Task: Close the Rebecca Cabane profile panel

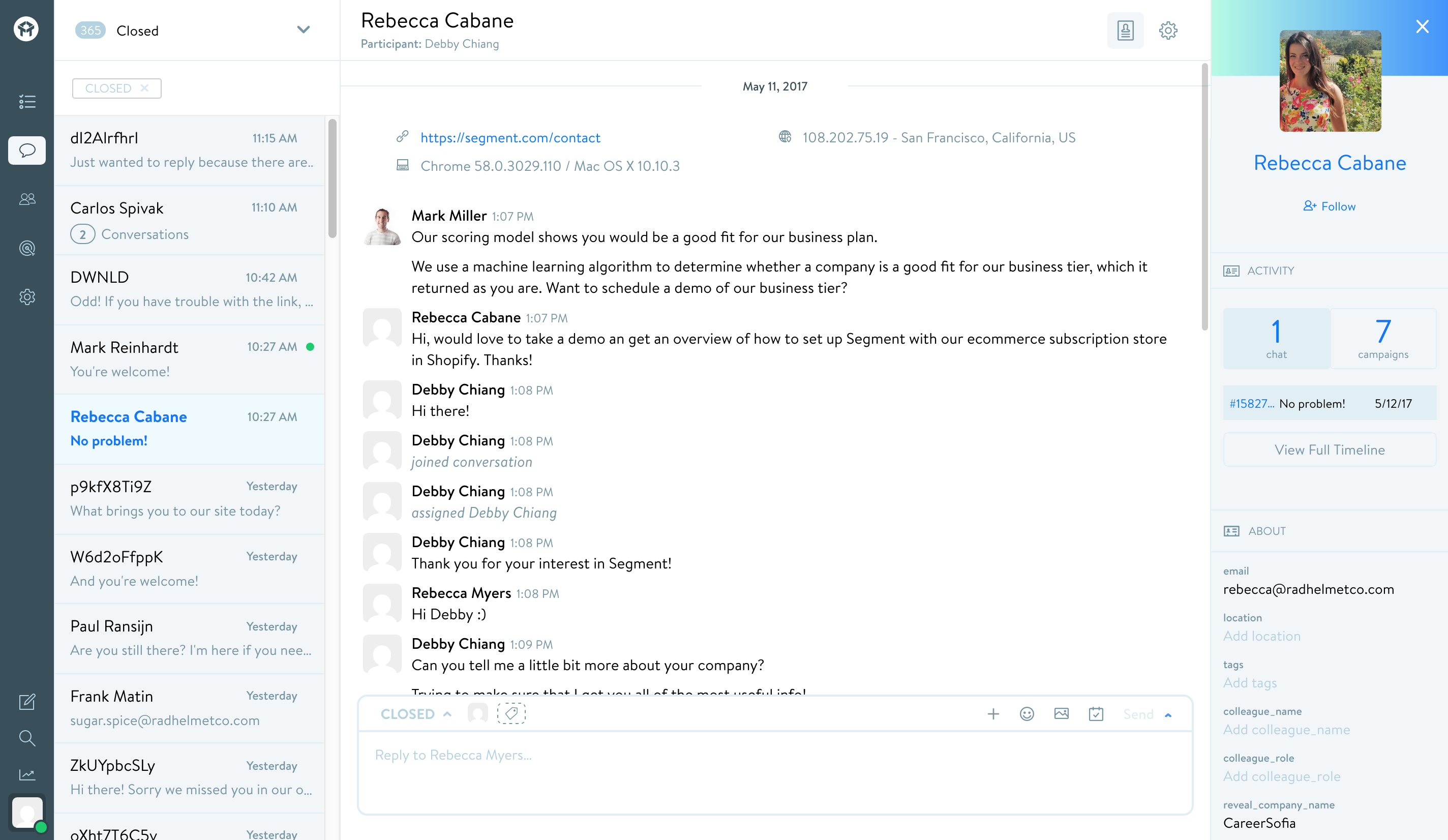Action: point(1422,26)
